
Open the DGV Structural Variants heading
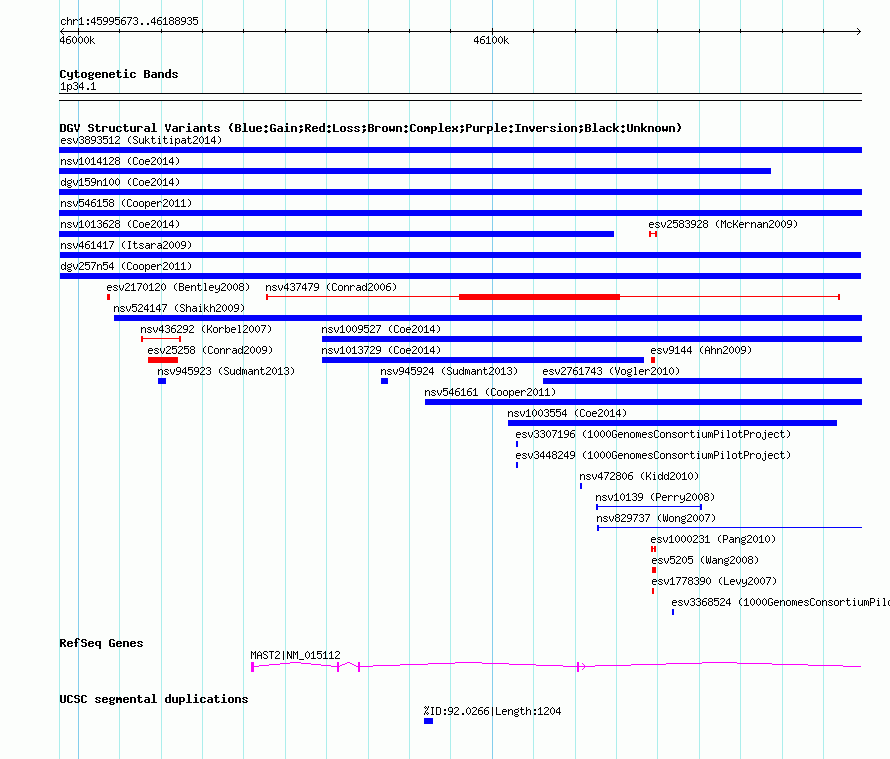371,128
